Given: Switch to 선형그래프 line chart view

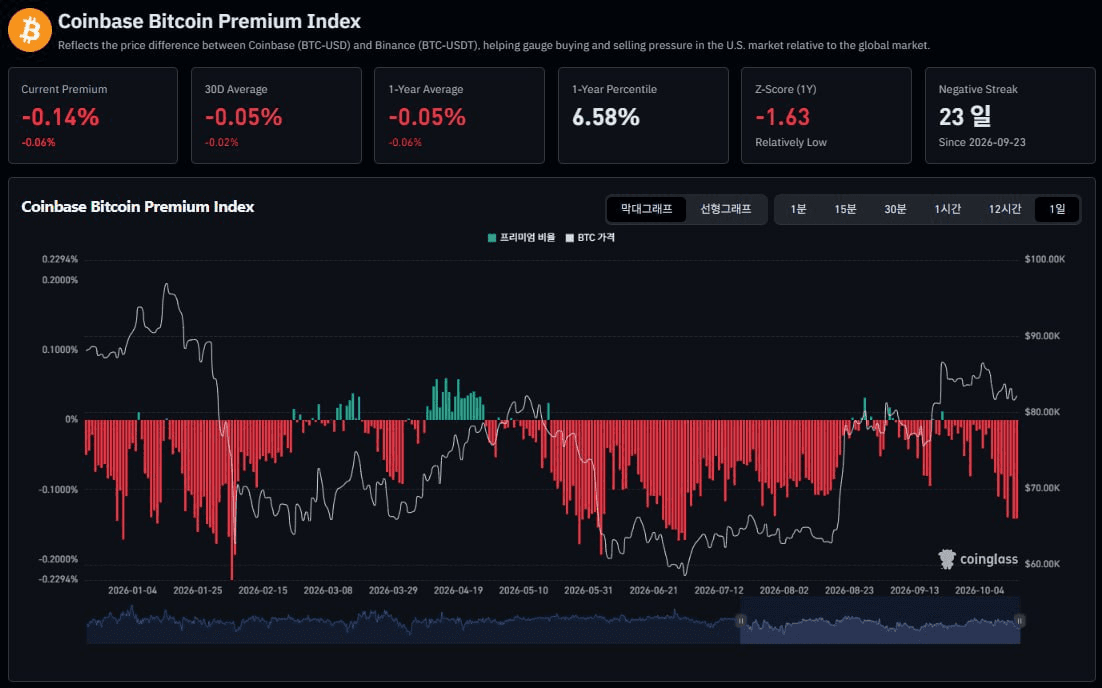Looking at the screenshot, I should (725, 209).
